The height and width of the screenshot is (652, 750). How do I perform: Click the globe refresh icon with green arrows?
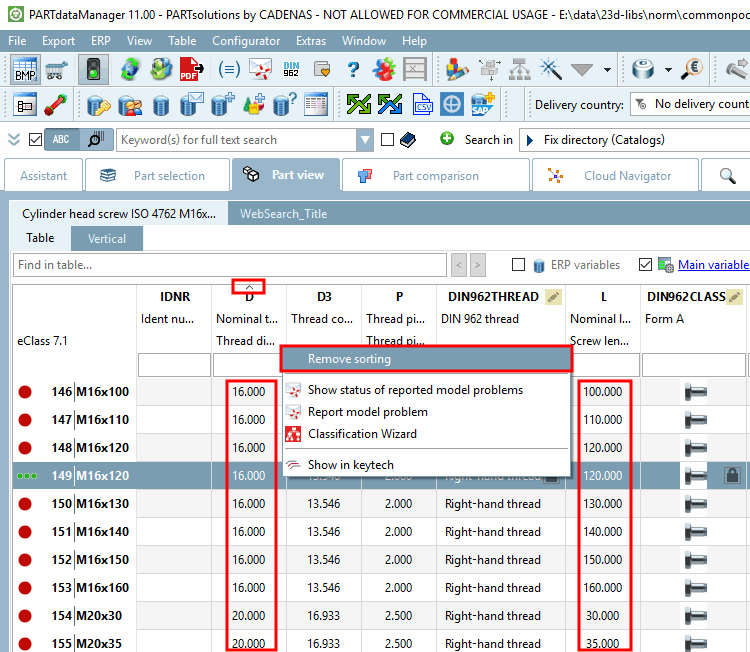[130, 69]
